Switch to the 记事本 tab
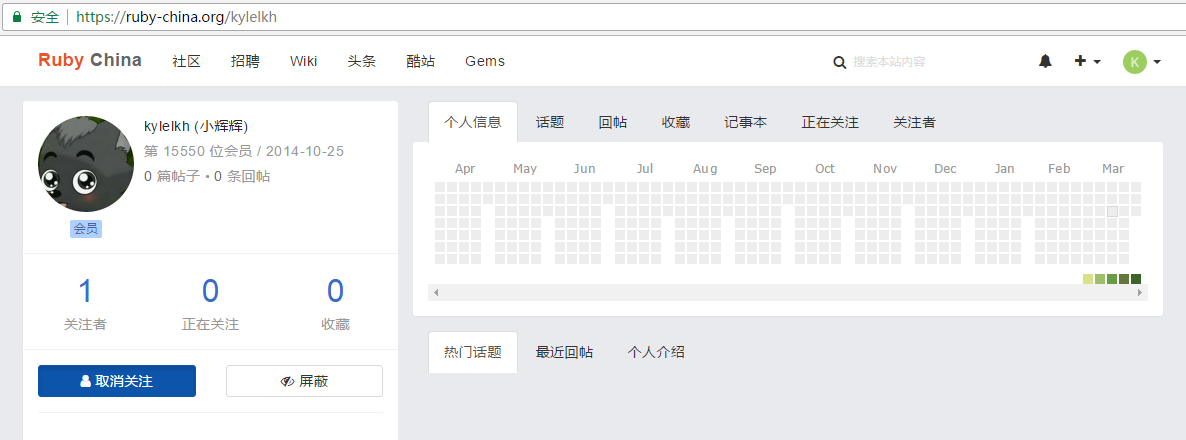1186x440 pixels. (746, 122)
